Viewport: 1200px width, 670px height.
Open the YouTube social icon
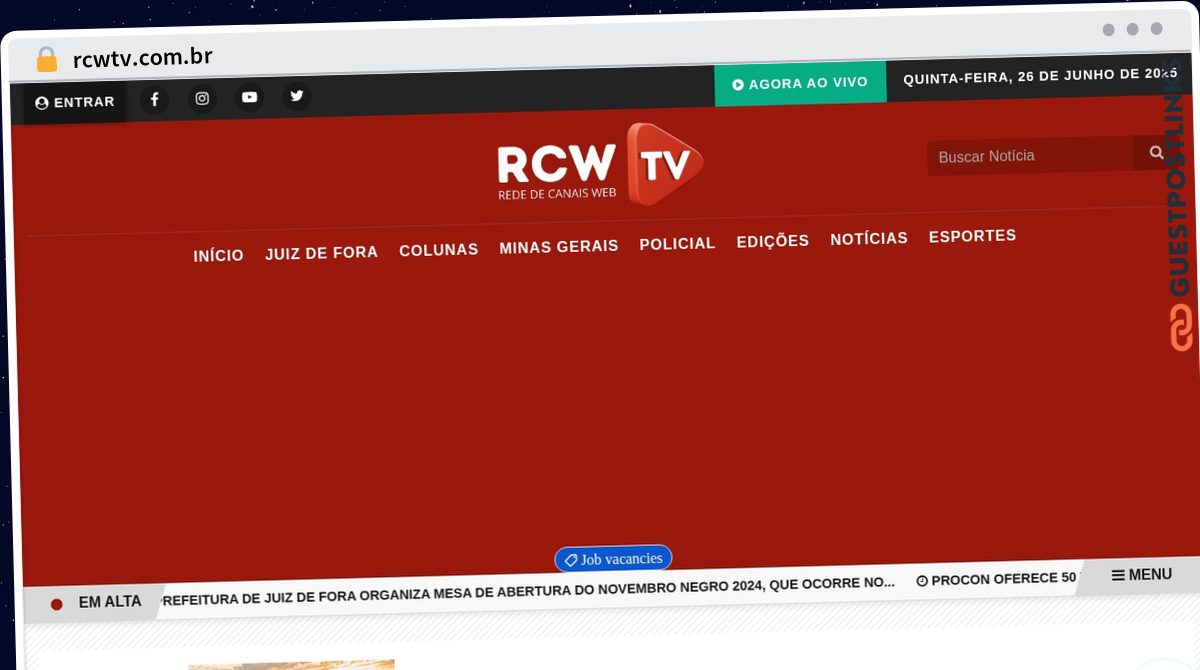pos(249,97)
